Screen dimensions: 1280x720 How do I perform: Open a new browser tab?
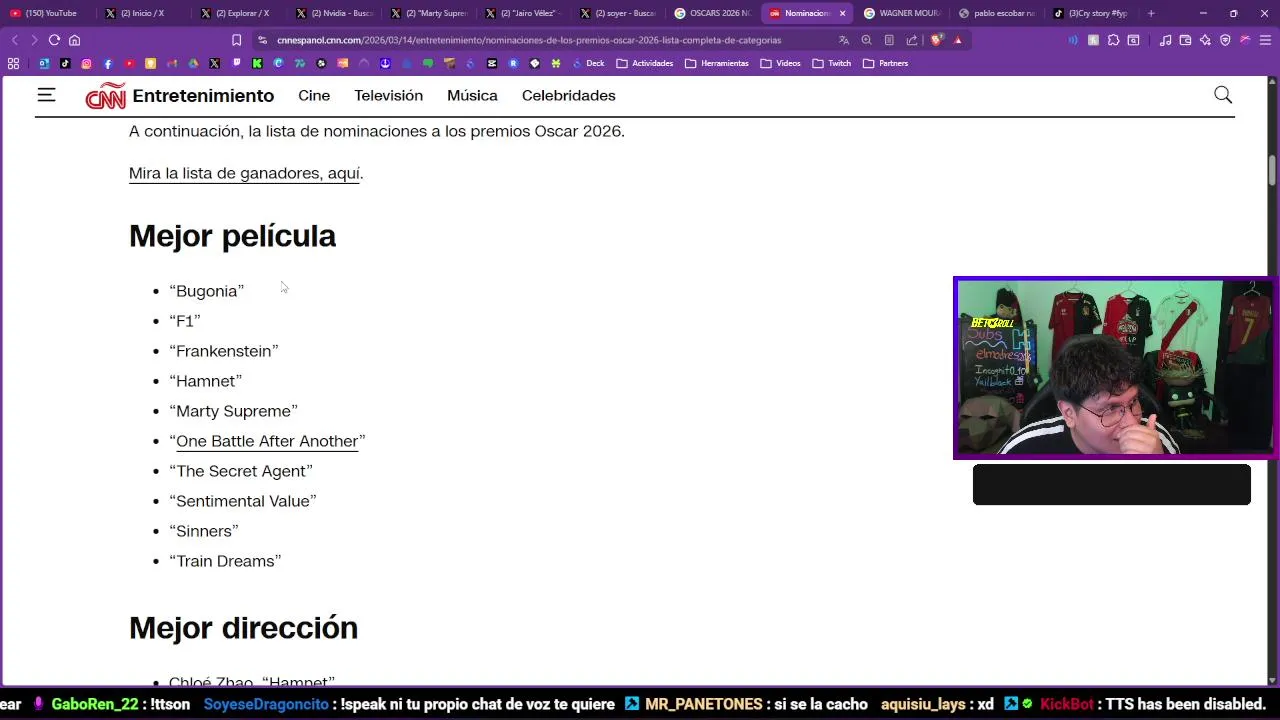[1151, 13]
